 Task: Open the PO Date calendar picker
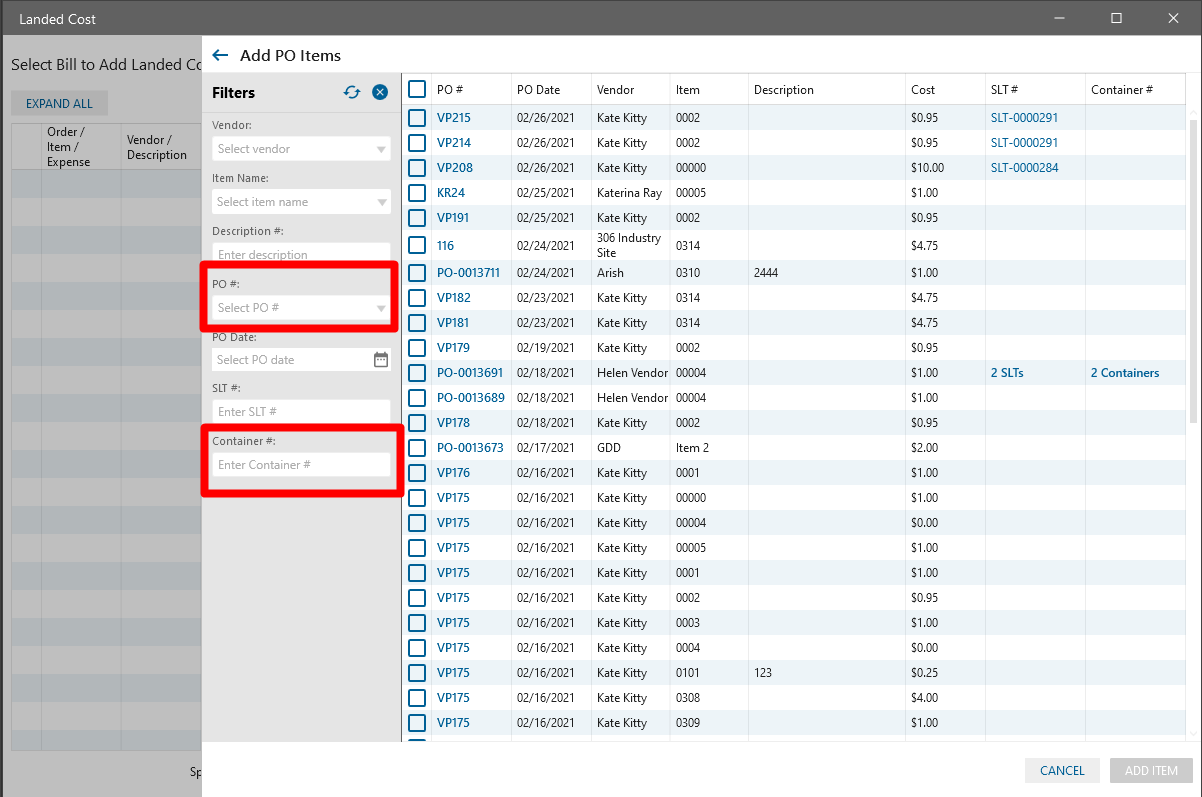pos(381,360)
